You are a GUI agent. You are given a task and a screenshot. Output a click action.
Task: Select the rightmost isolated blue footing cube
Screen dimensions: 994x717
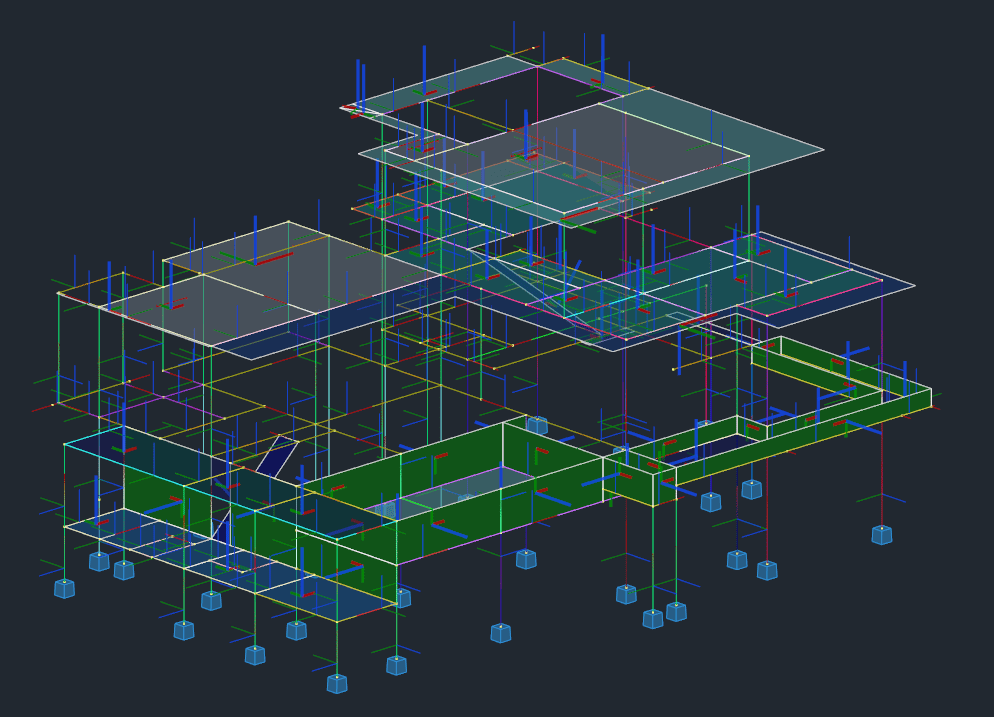pos(882,535)
